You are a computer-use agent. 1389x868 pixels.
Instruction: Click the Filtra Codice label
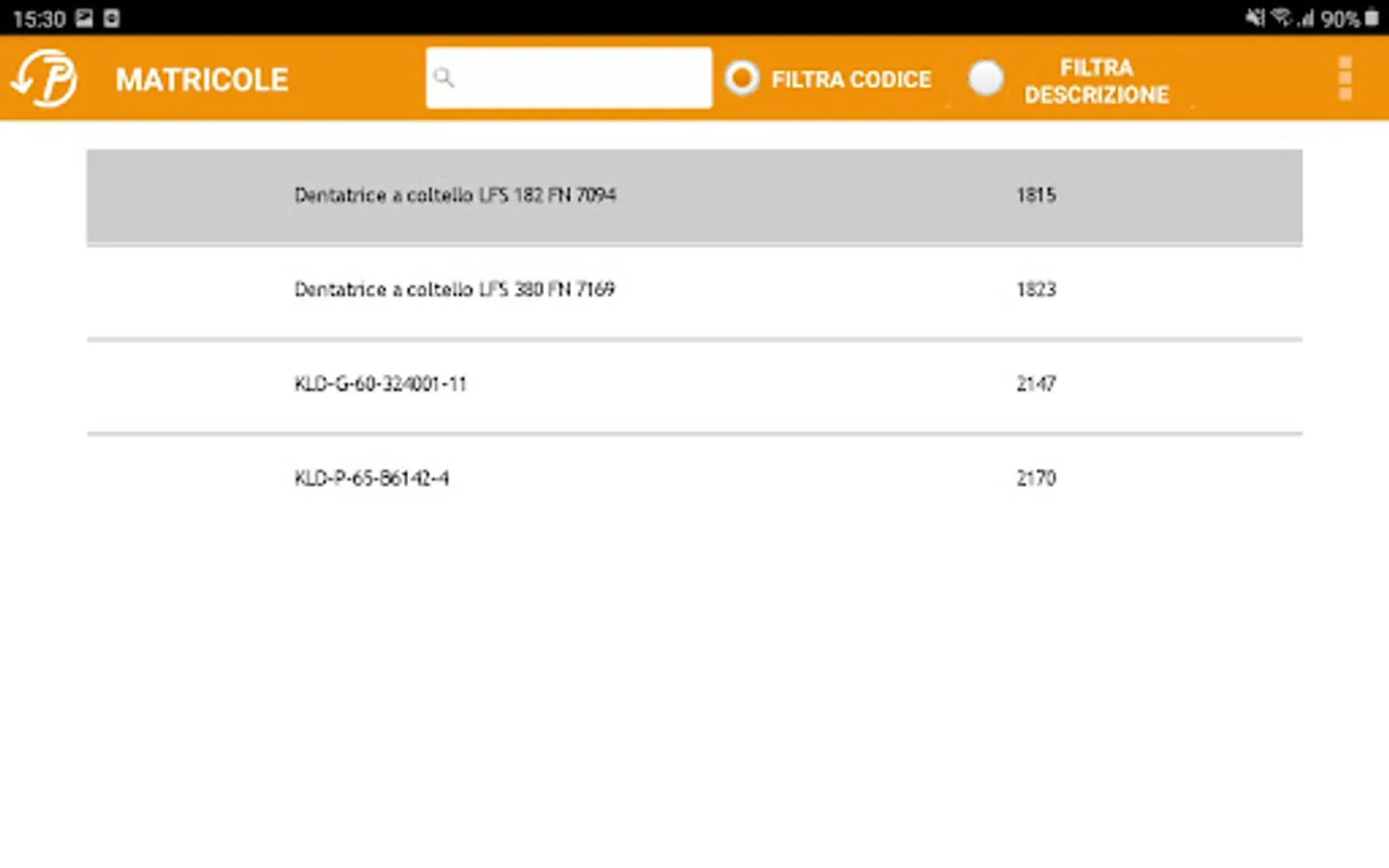click(x=851, y=79)
